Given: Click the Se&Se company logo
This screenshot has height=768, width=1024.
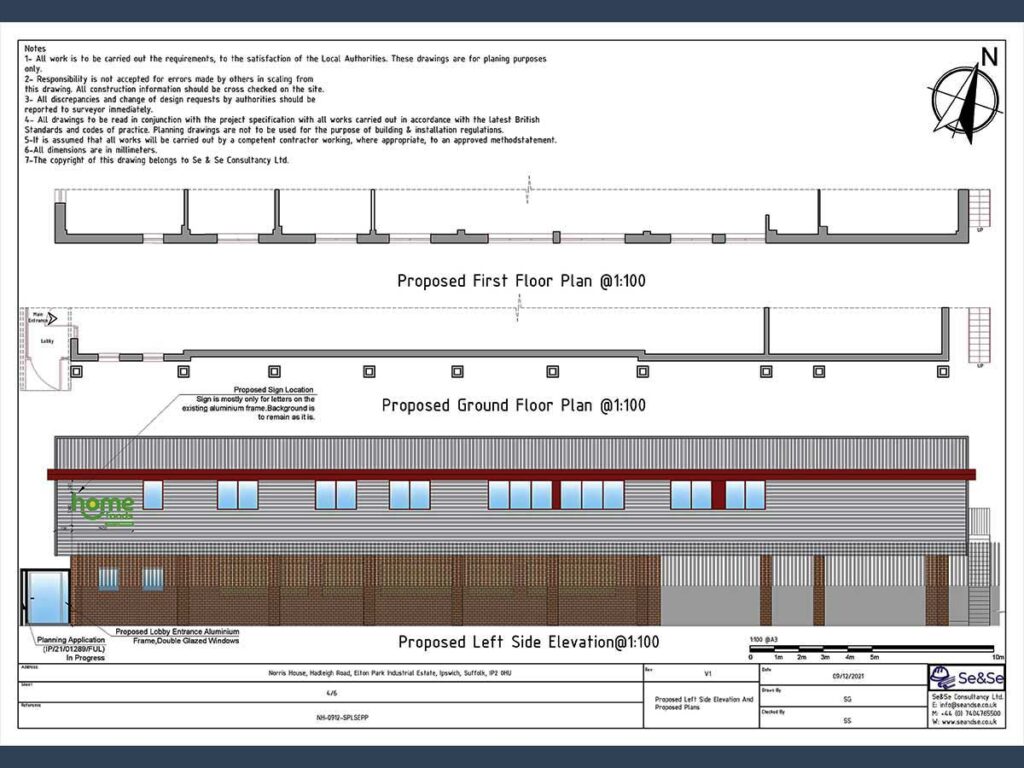Looking at the screenshot, I should 964,678.
